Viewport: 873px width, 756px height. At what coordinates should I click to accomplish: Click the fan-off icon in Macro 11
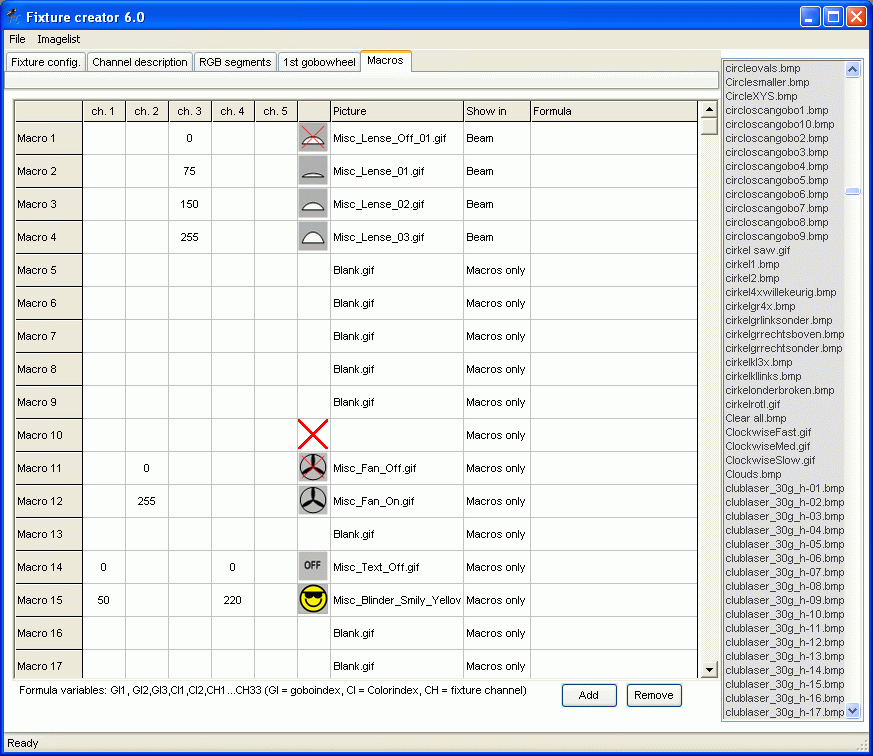coord(313,468)
